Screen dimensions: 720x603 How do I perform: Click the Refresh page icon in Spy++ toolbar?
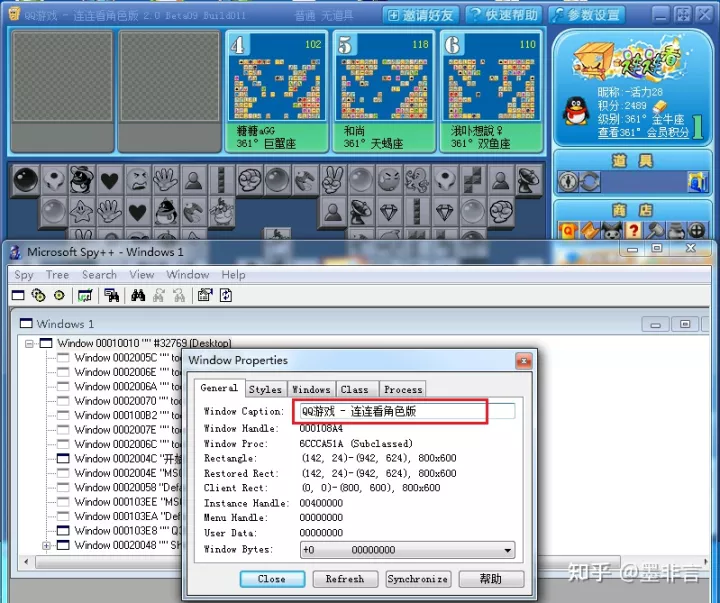click(225, 295)
